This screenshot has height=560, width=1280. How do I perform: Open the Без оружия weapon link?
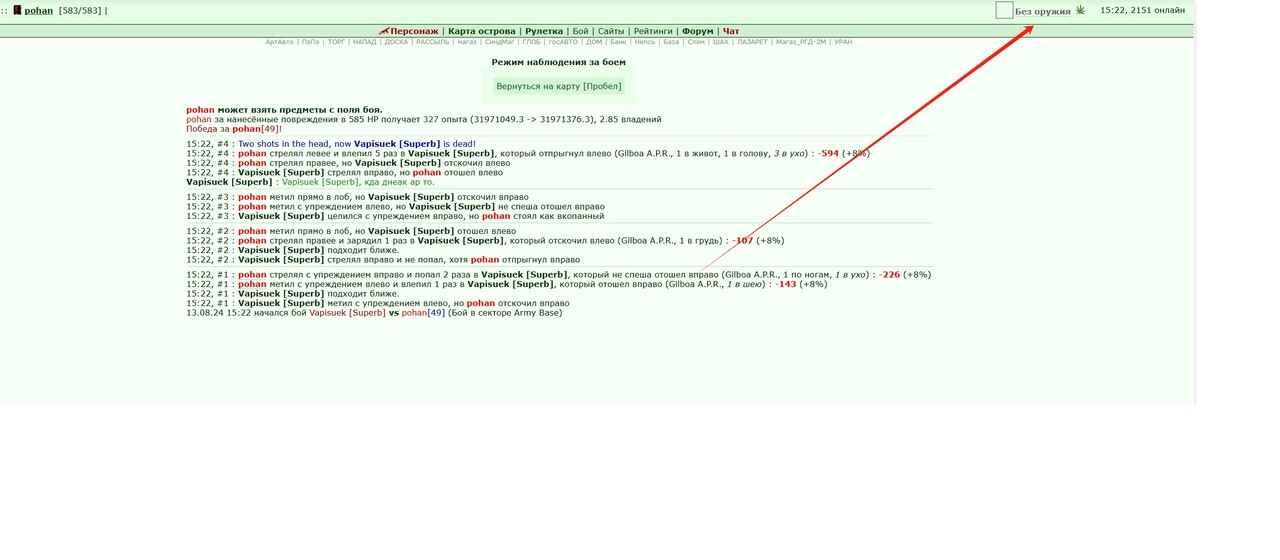pos(1042,11)
